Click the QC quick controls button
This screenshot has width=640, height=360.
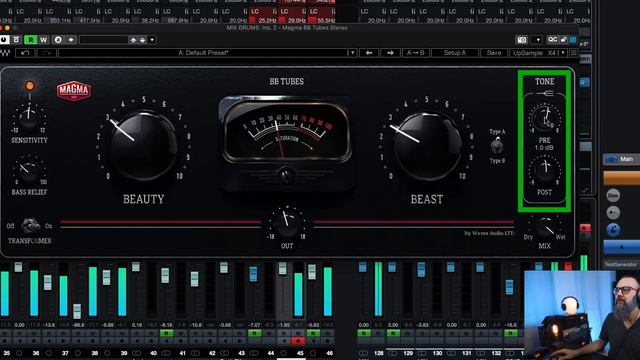point(553,40)
